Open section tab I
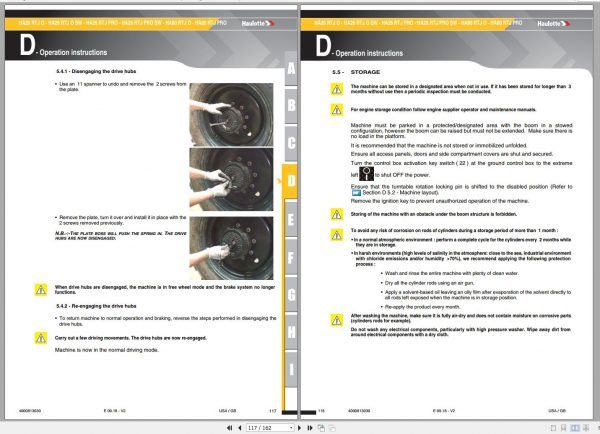Viewport: 600px width, 434px height. click(291, 369)
